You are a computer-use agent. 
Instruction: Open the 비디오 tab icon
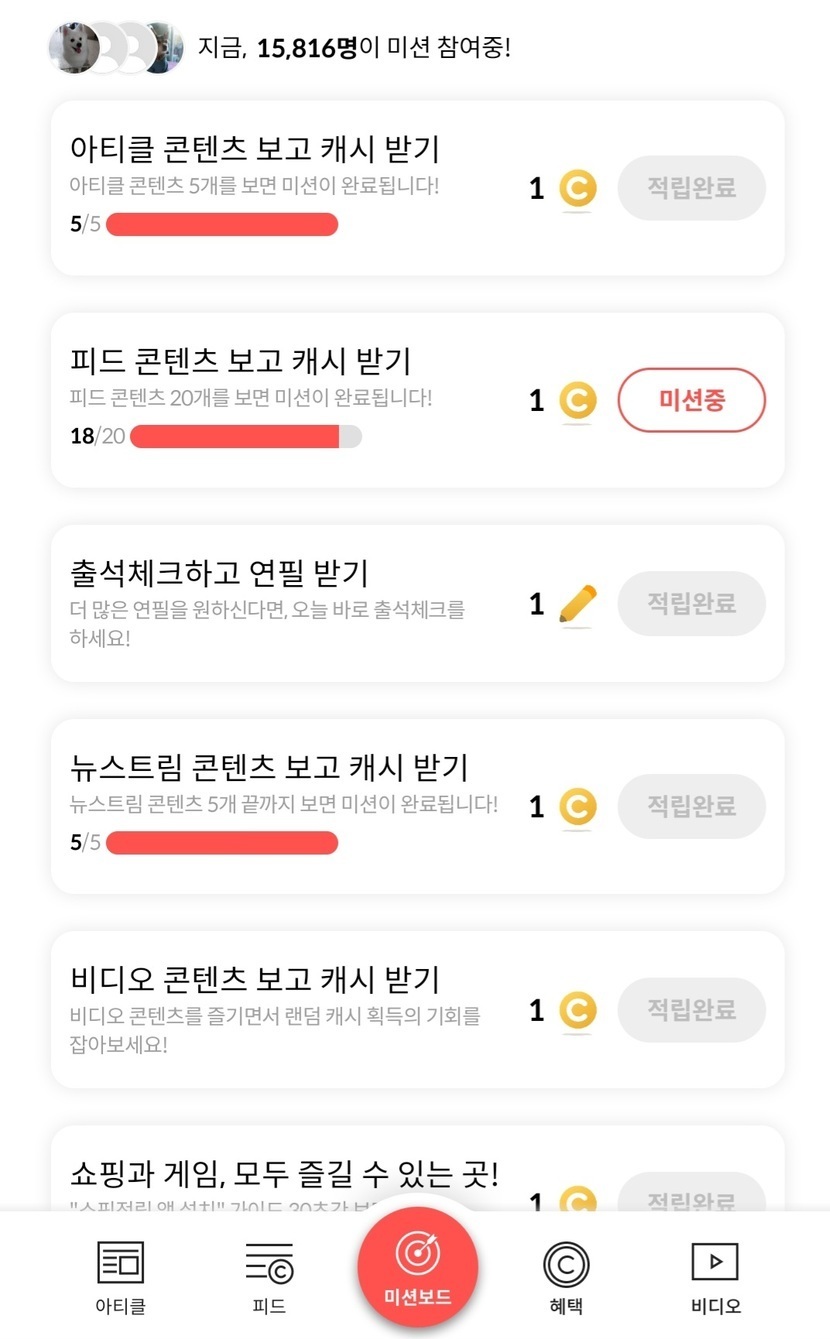pyautogui.click(x=715, y=1262)
